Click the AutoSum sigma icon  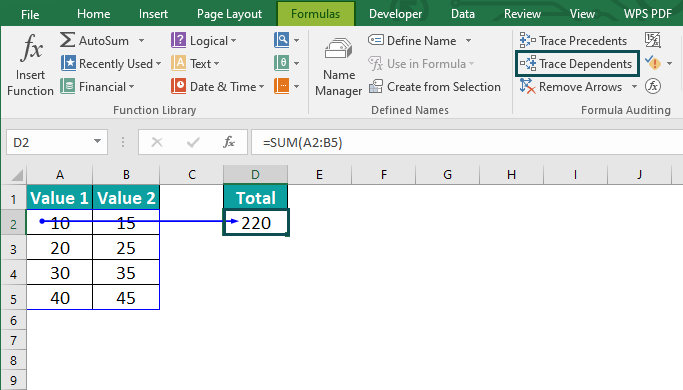click(x=68, y=40)
